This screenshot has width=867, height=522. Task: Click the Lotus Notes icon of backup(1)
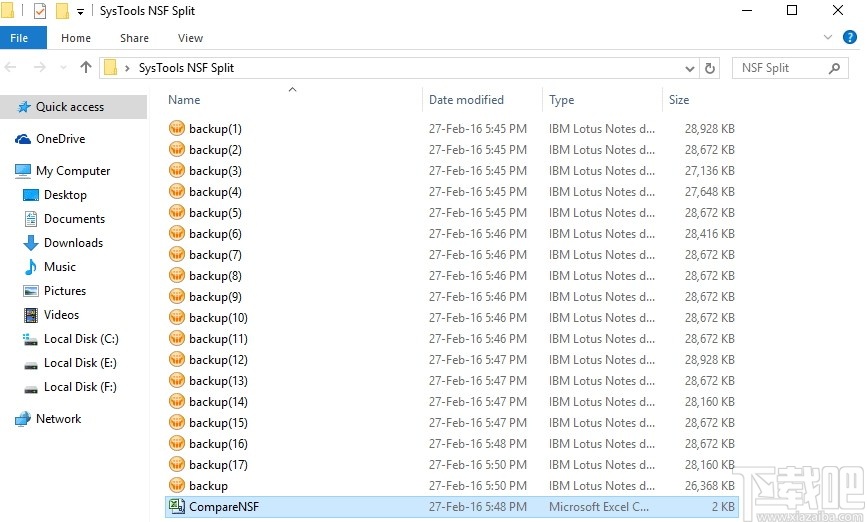point(176,128)
